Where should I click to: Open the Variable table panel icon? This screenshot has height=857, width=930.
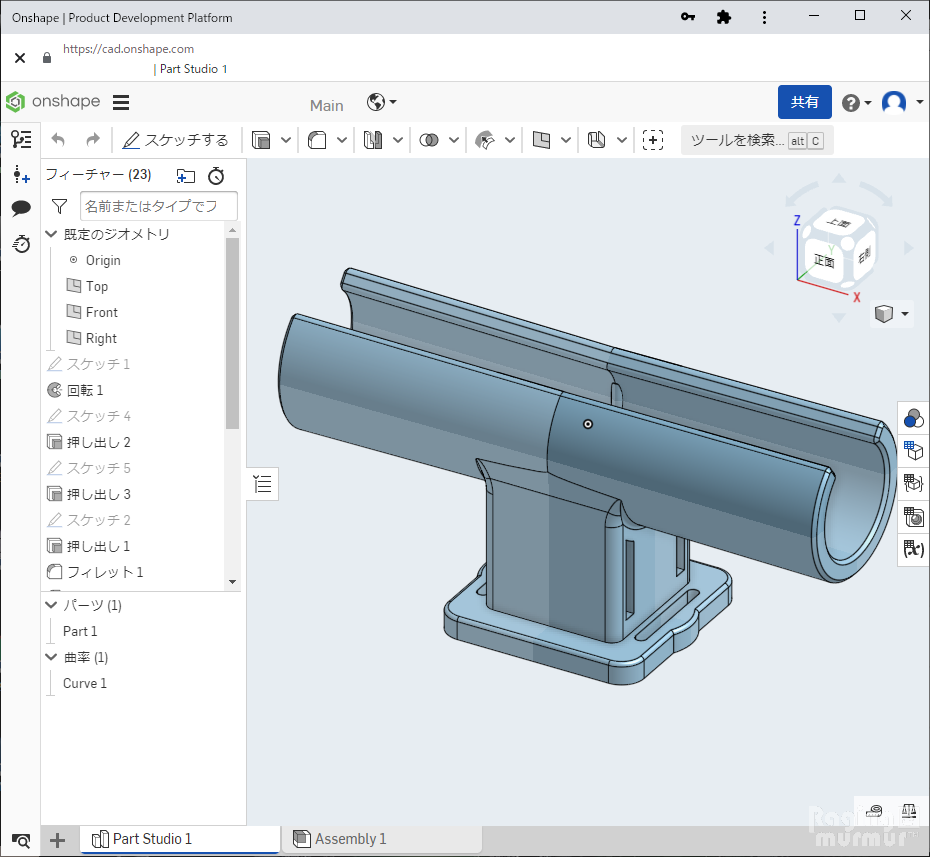coord(914,549)
